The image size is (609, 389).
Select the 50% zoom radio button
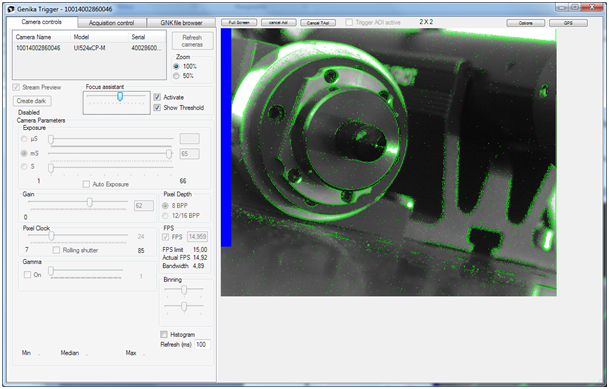pos(176,76)
